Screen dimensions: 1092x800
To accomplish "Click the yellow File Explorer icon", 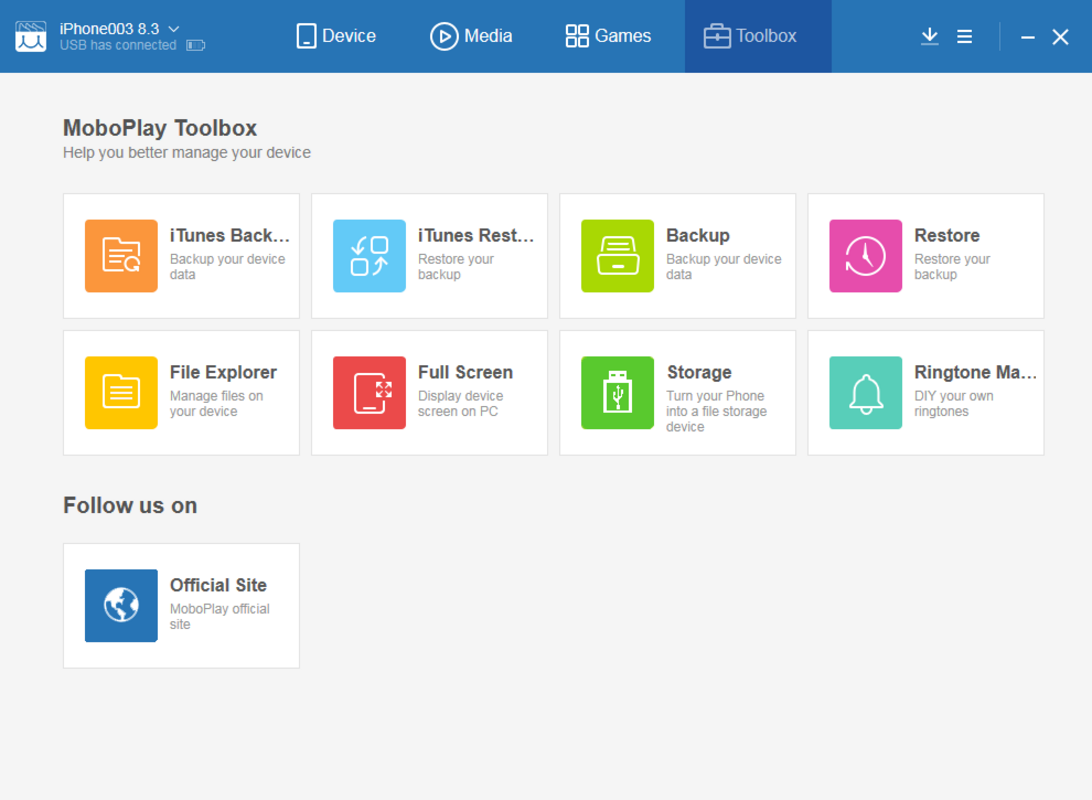I will point(121,392).
